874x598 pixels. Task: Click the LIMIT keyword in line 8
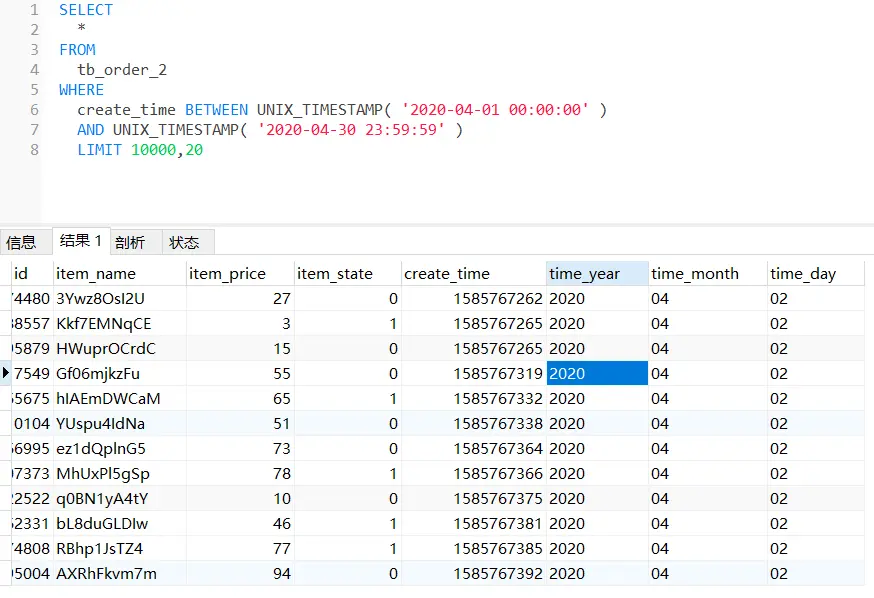click(x=99, y=150)
